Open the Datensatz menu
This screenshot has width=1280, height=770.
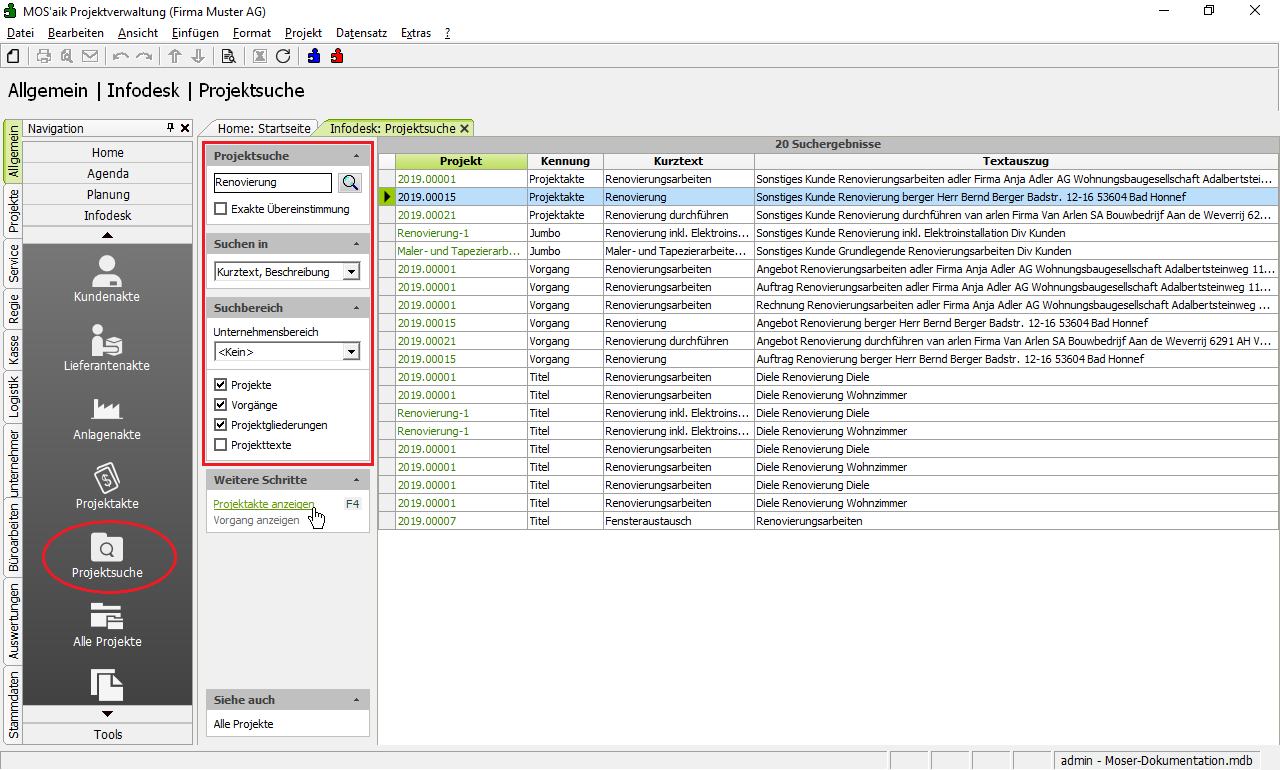(x=361, y=33)
